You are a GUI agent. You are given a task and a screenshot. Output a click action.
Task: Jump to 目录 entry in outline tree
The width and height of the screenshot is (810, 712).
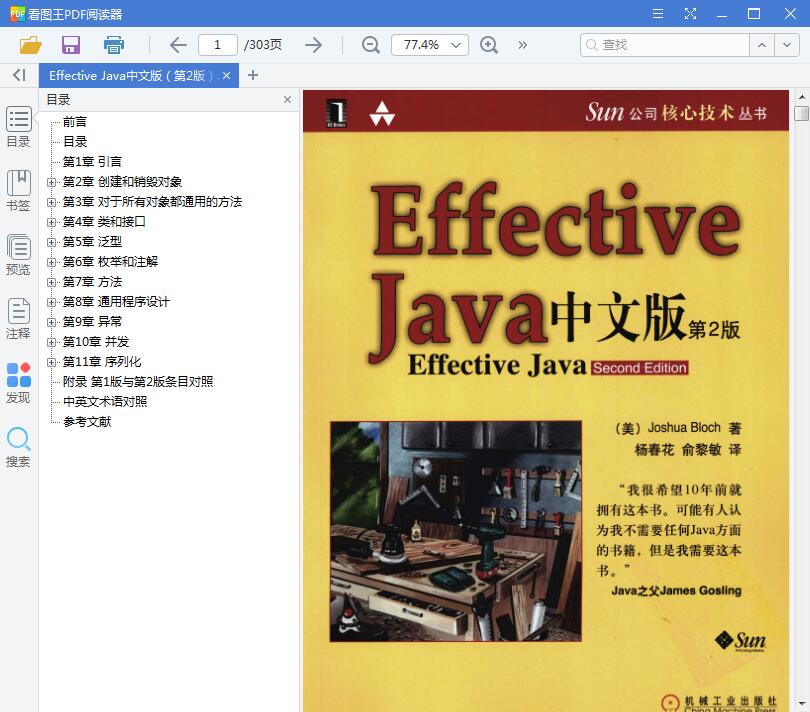click(75, 142)
